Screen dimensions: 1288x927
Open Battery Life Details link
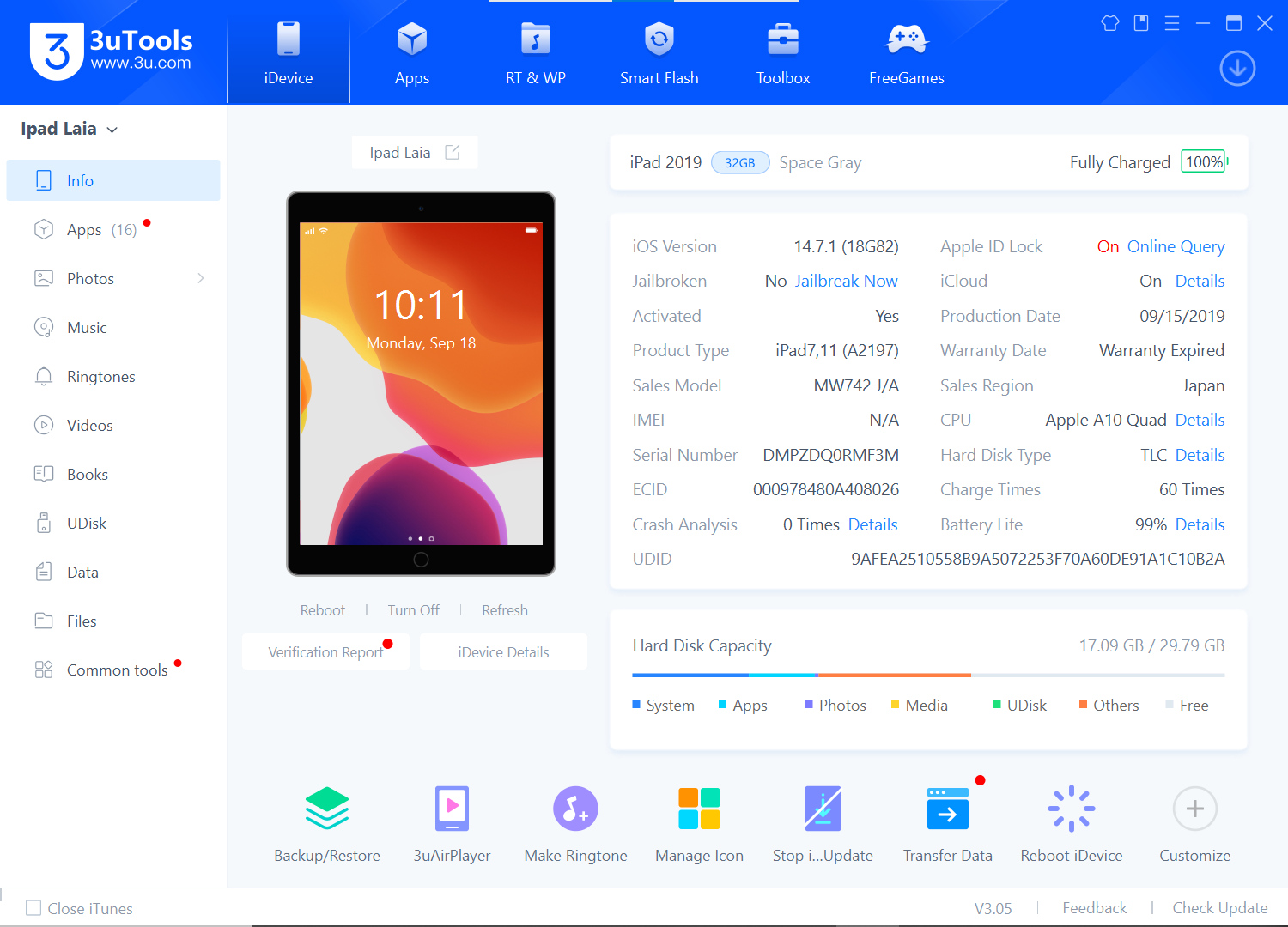[x=1200, y=524]
